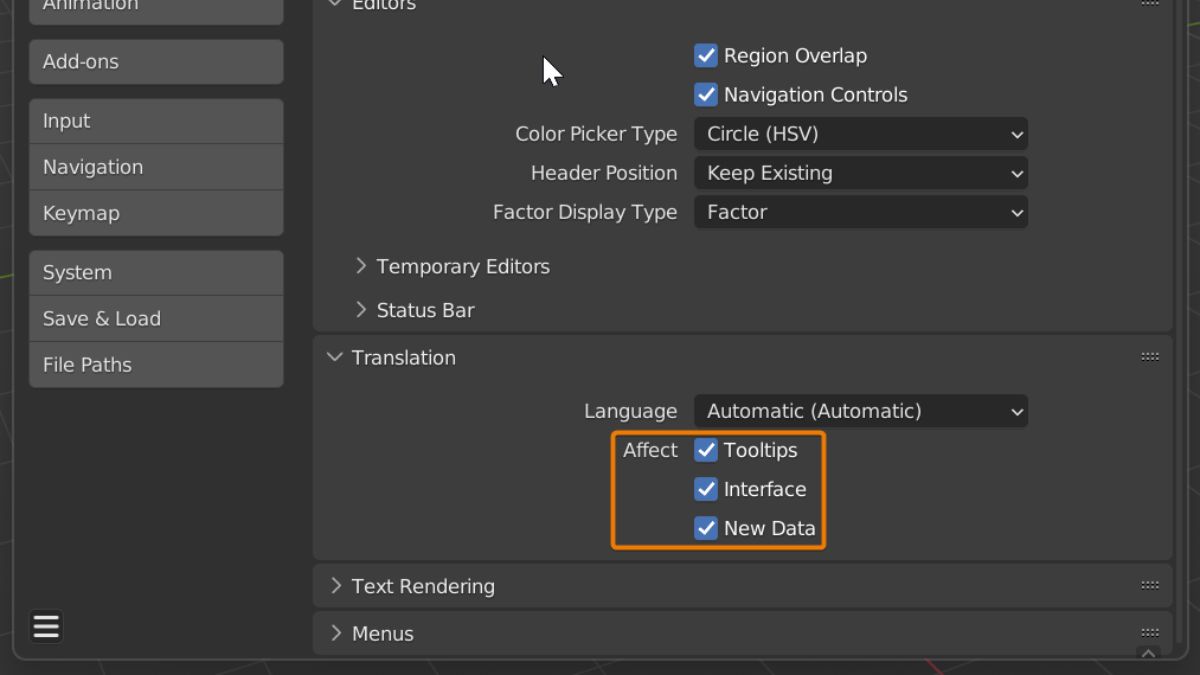Select the System preferences tab
The image size is (1200, 675).
pyautogui.click(x=156, y=273)
